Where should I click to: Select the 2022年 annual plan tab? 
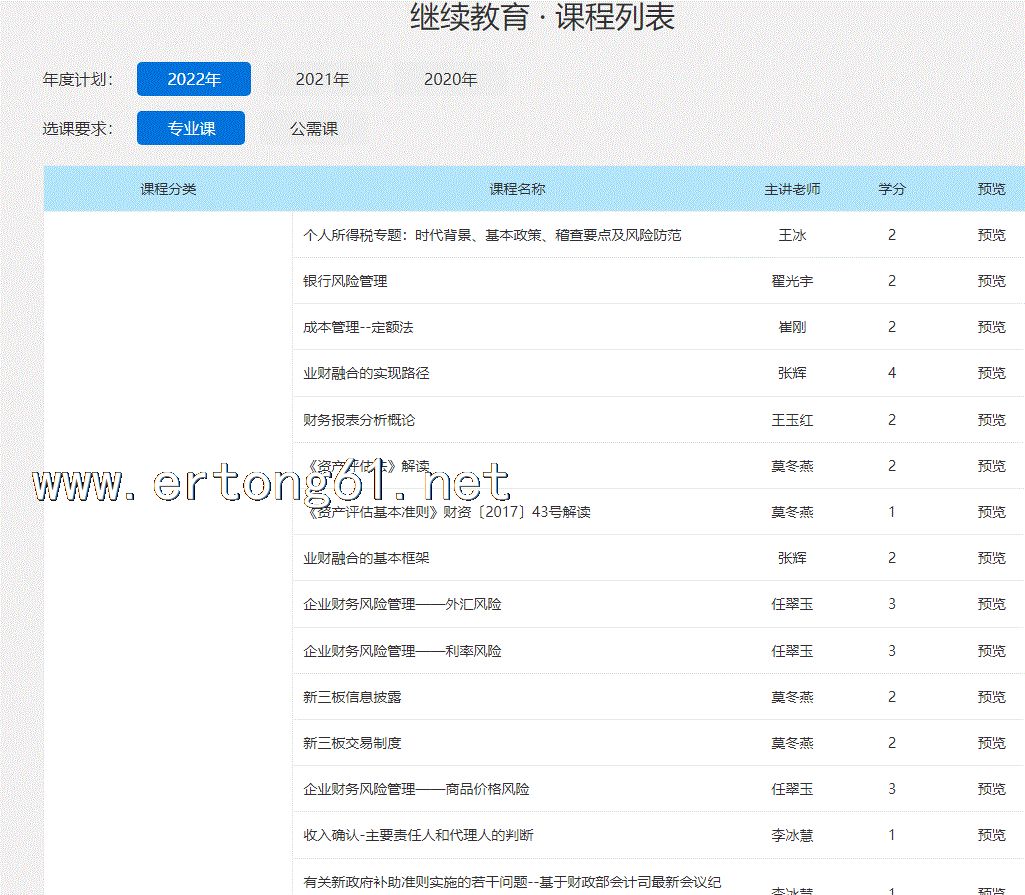[194, 79]
